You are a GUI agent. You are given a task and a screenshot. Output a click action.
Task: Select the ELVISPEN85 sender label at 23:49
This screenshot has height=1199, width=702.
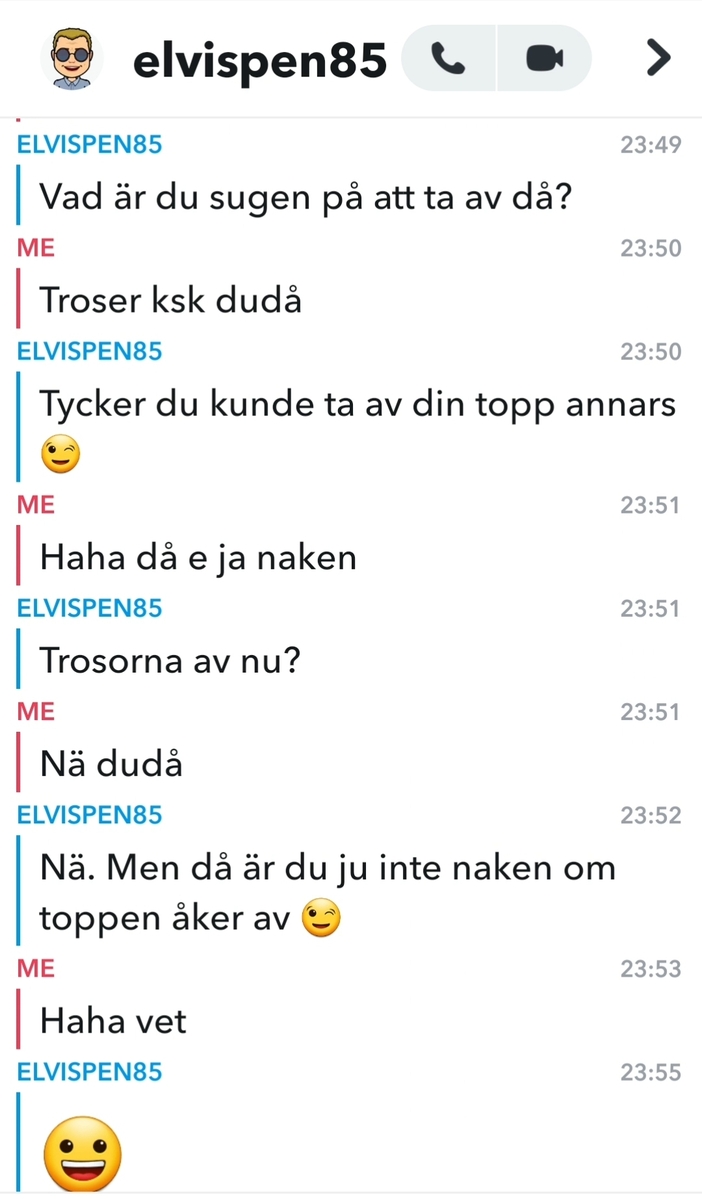tap(89, 145)
